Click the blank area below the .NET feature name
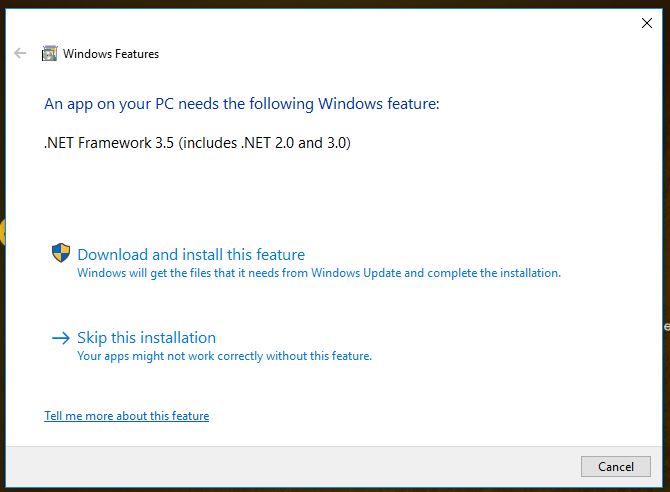 point(300,195)
